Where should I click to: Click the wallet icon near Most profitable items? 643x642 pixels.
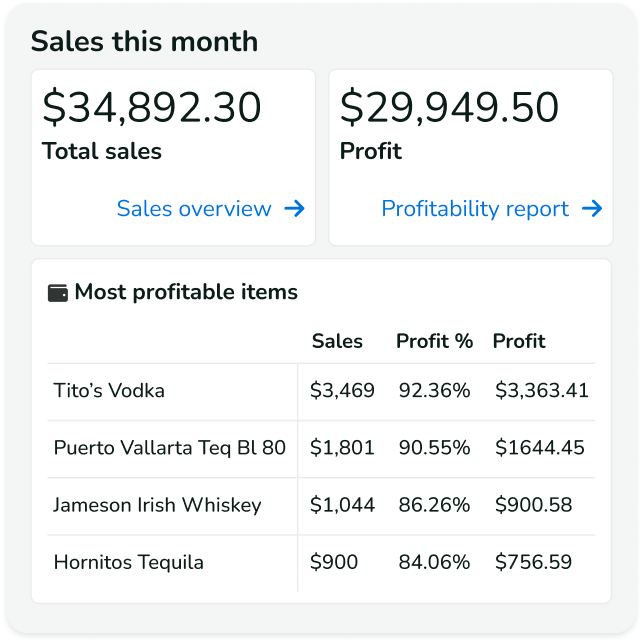pos(58,293)
